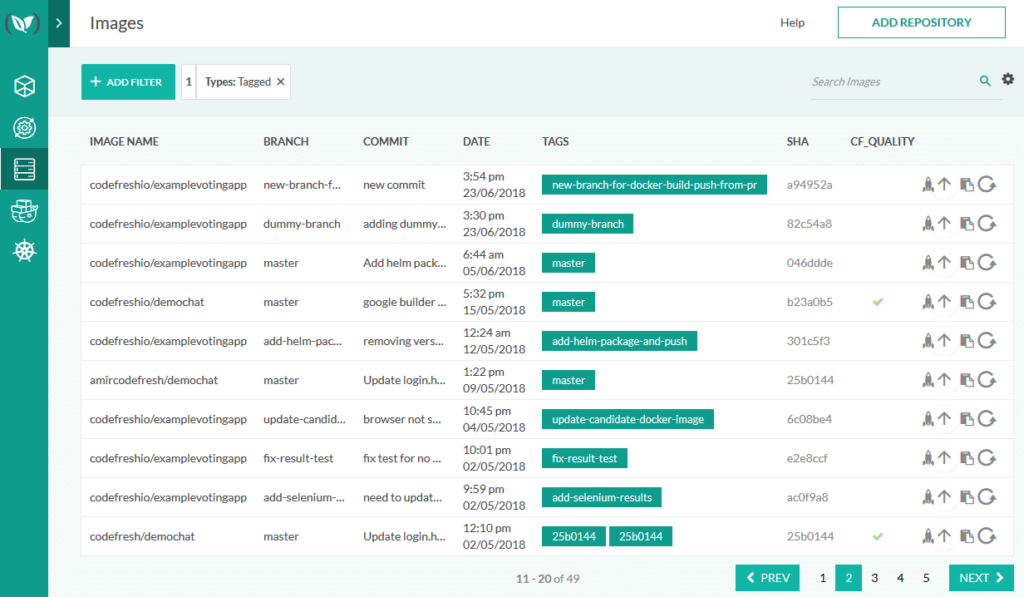This screenshot has height=597, width=1024.
Task: Click the green quality checkmark for codefreshio/demochat
Action: pyautogui.click(x=878, y=301)
